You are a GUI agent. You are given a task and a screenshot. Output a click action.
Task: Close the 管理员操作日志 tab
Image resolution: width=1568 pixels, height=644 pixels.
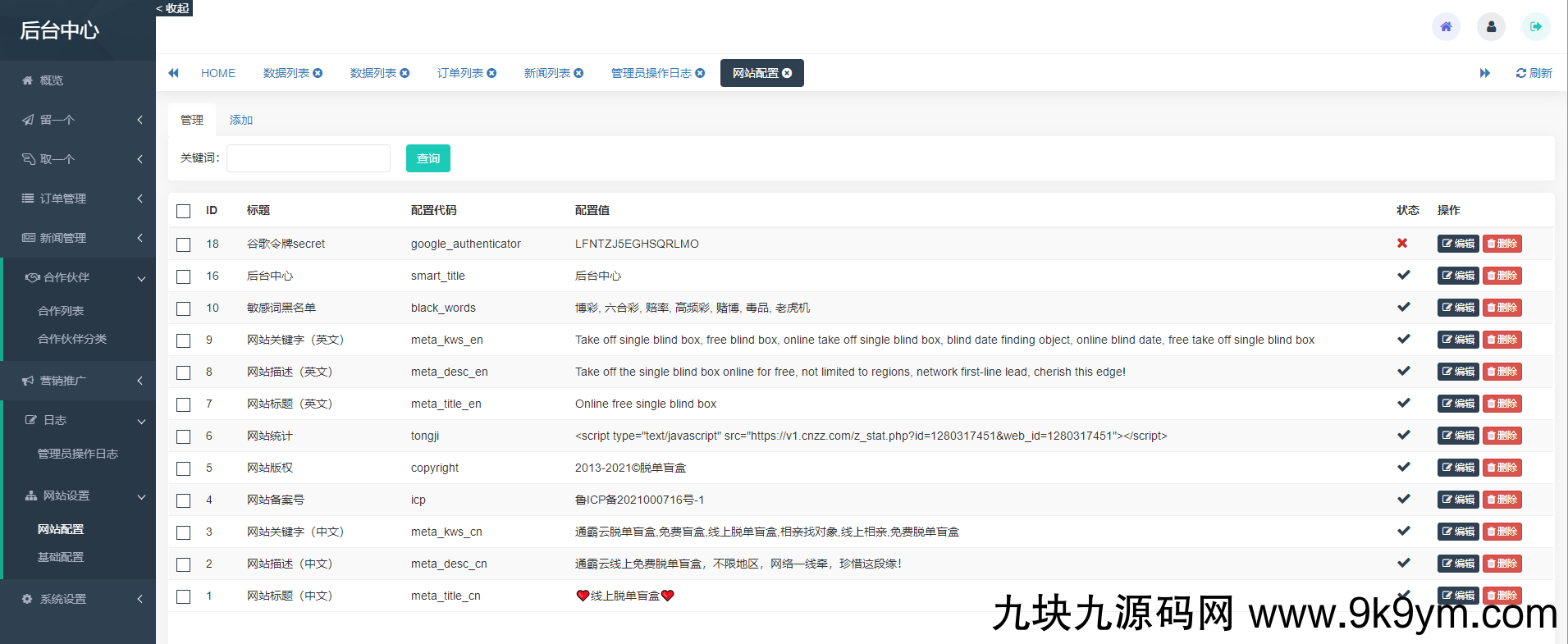(700, 73)
